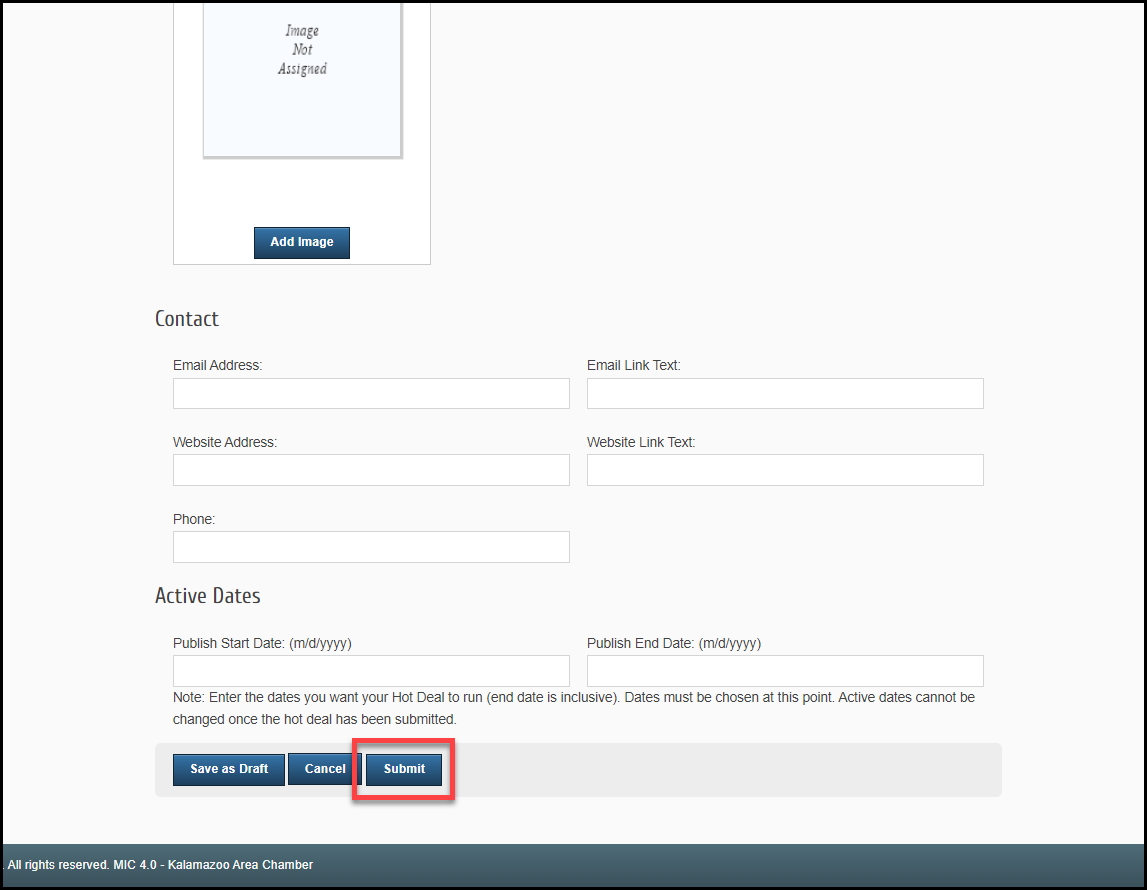Select the Publish End Date field
This screenshot has width=1147, height=890.
(785, 671)
